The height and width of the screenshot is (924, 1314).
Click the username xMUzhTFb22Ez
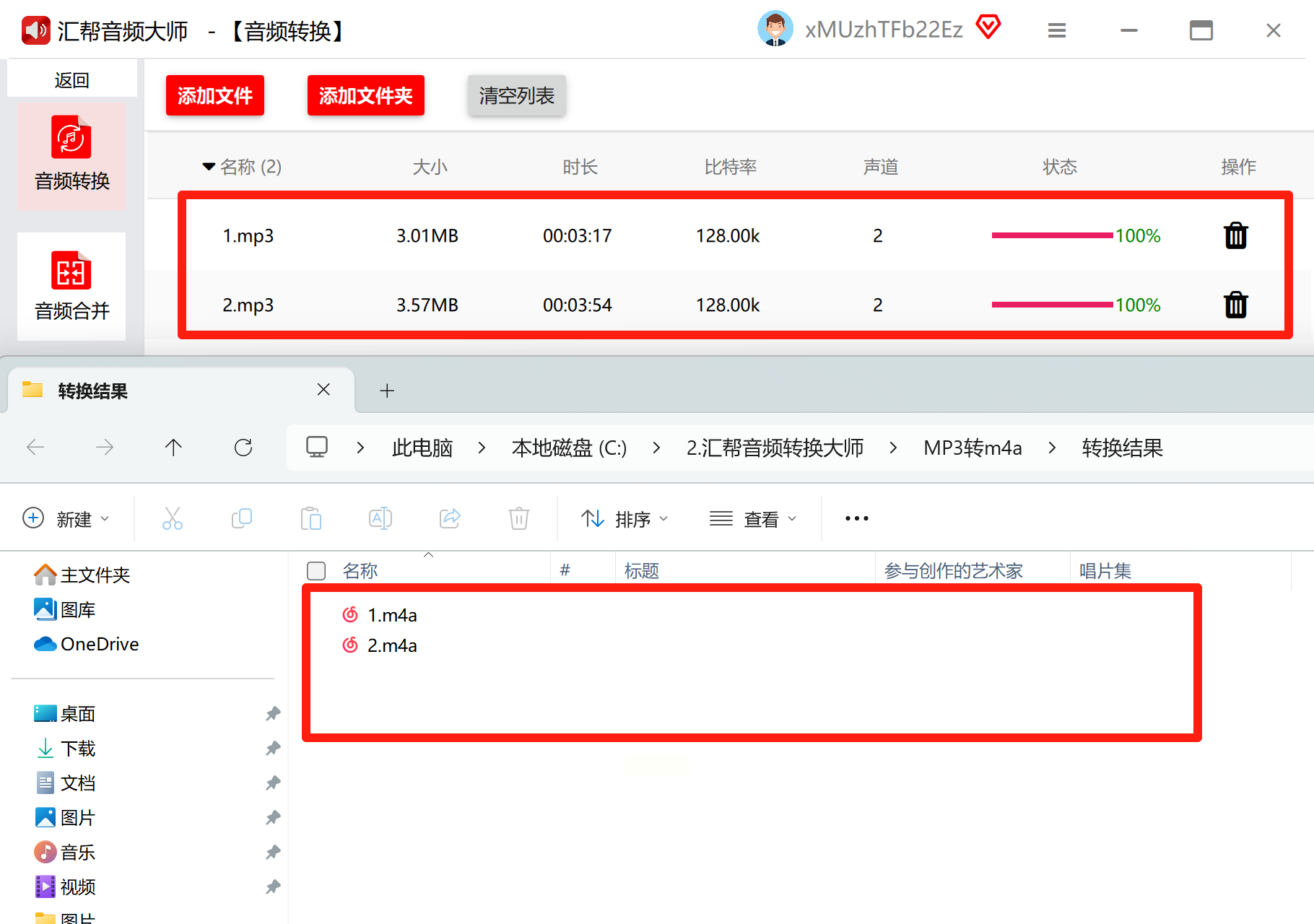pos(884,30)
